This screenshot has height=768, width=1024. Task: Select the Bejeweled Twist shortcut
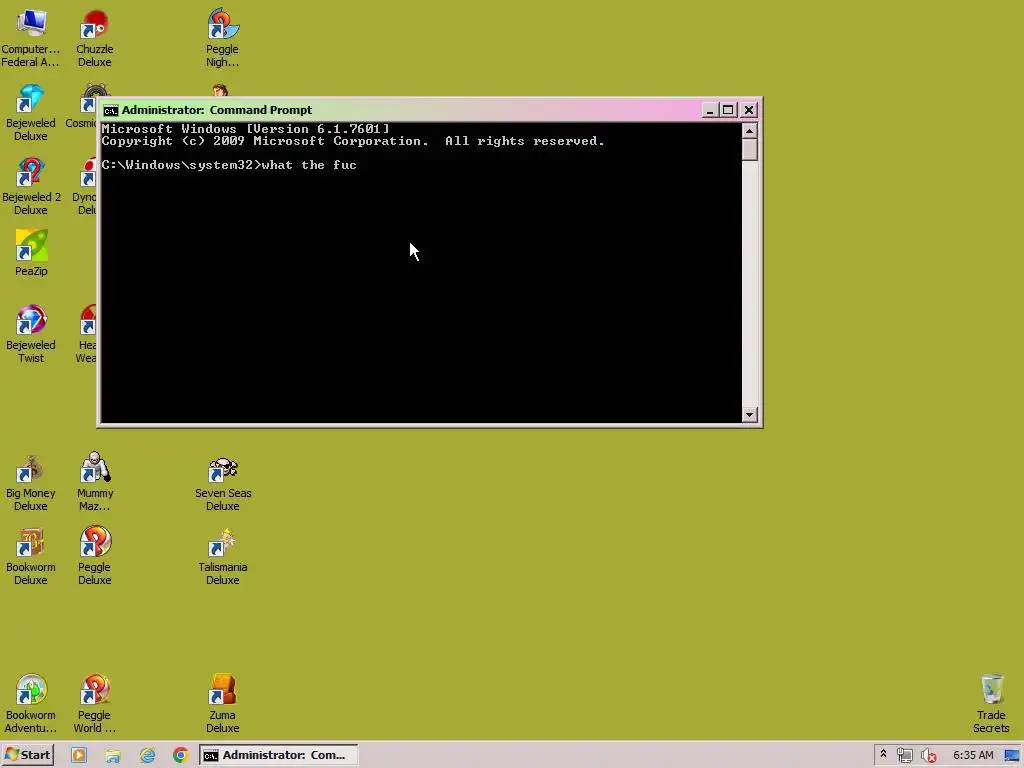pyautogui.click(x=31, y=334)
